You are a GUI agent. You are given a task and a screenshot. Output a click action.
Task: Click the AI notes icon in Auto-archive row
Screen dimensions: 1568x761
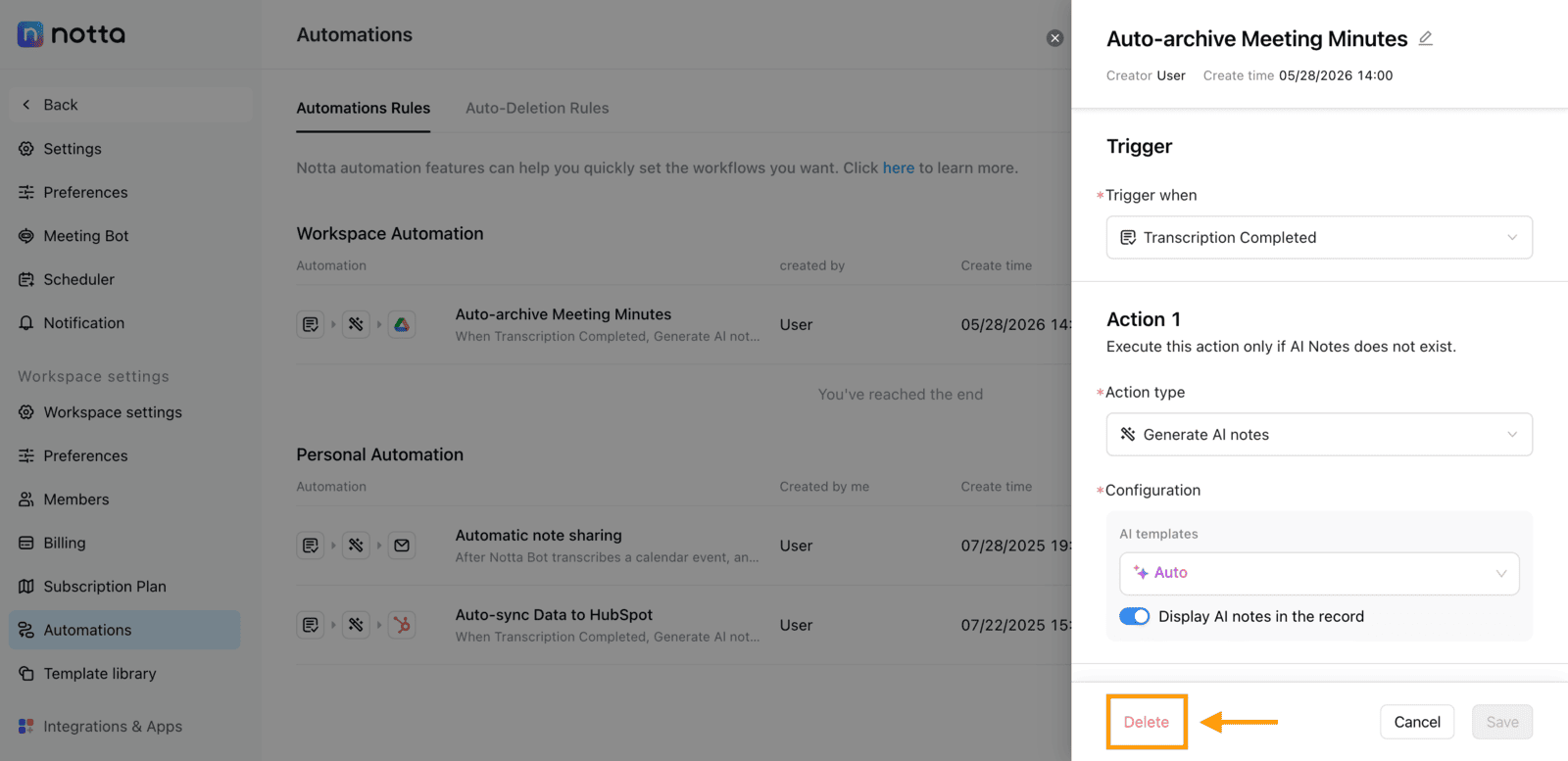pos(356,324)
